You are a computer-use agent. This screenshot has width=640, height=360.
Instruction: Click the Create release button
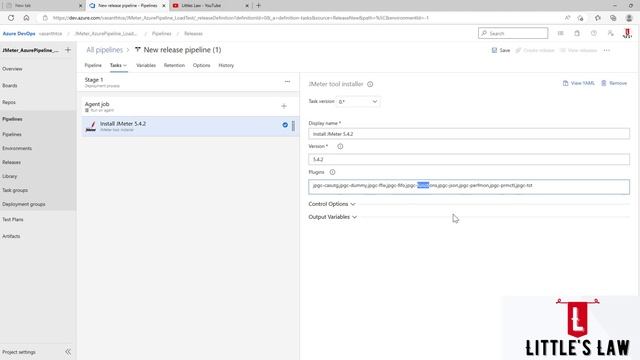coord(535,50)
